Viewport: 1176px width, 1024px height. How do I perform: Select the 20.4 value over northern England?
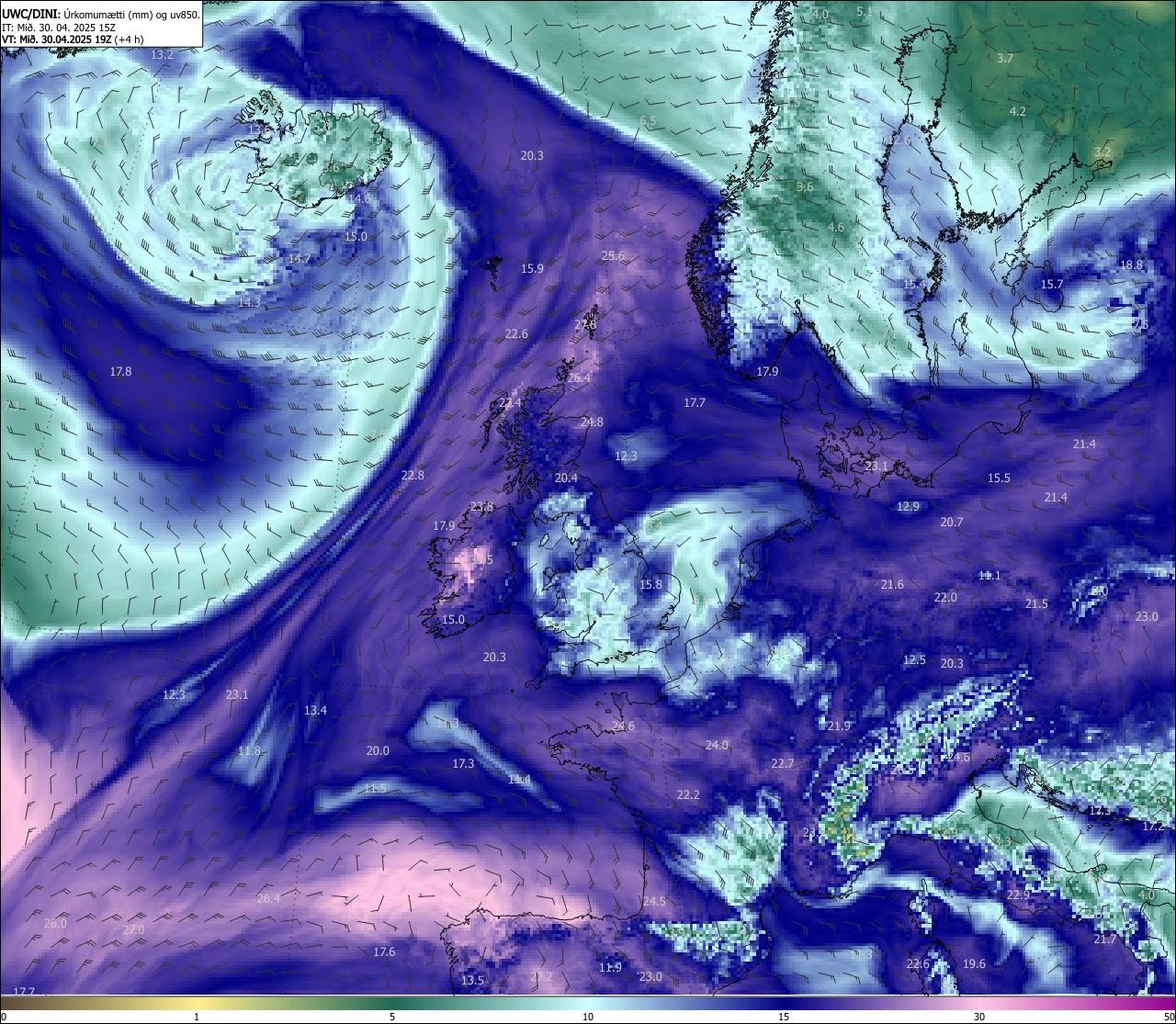click(x=566, y=478)
